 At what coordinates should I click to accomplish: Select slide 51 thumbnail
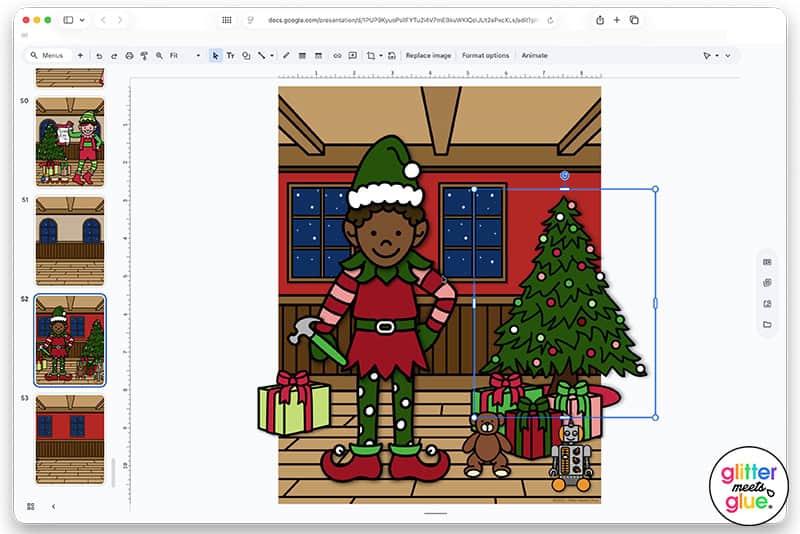pyautogui.click(x=70, y=241)
